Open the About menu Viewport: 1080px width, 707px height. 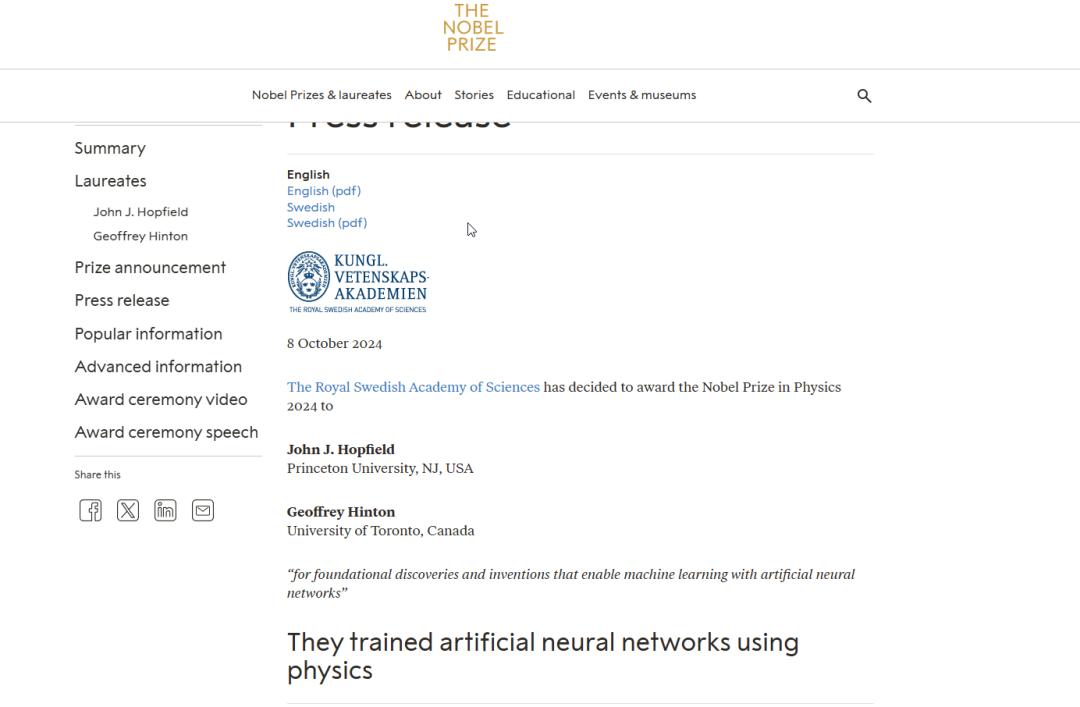[x=423, y=95]
